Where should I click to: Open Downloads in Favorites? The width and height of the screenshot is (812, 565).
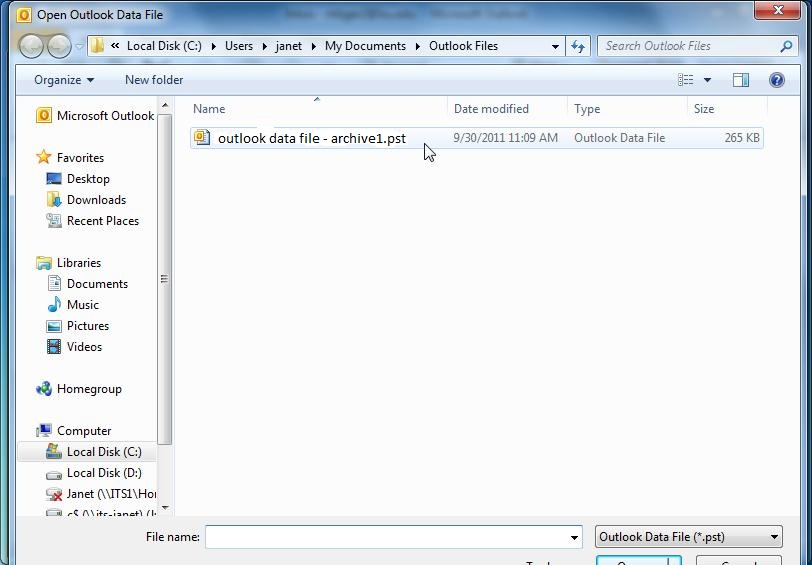click(x=96, y=200)
